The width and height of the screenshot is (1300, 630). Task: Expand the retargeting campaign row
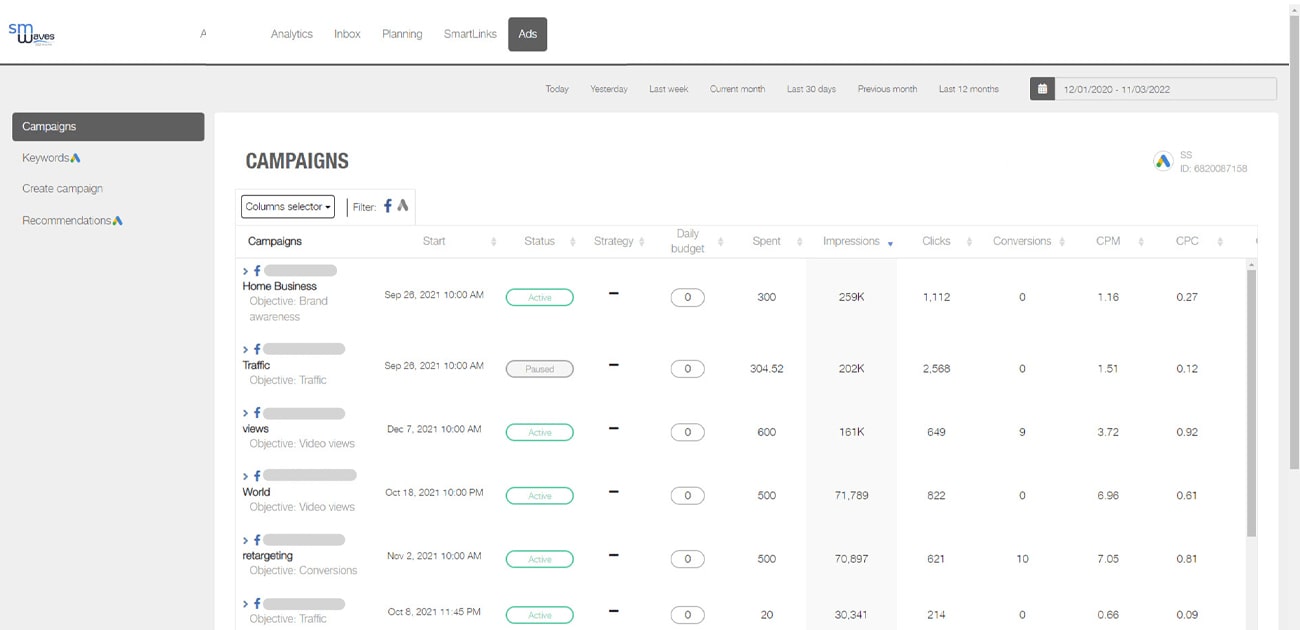(x=246, y=540)
